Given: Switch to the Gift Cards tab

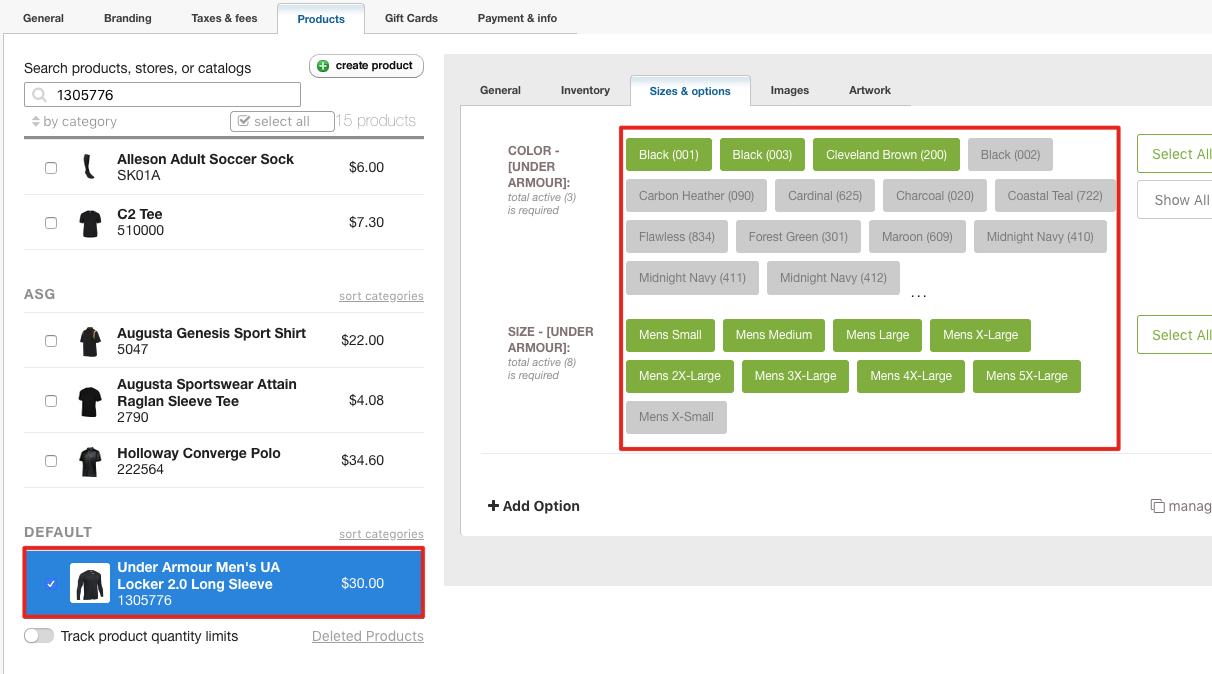Looking at the screenshot, I should (411, 18).
